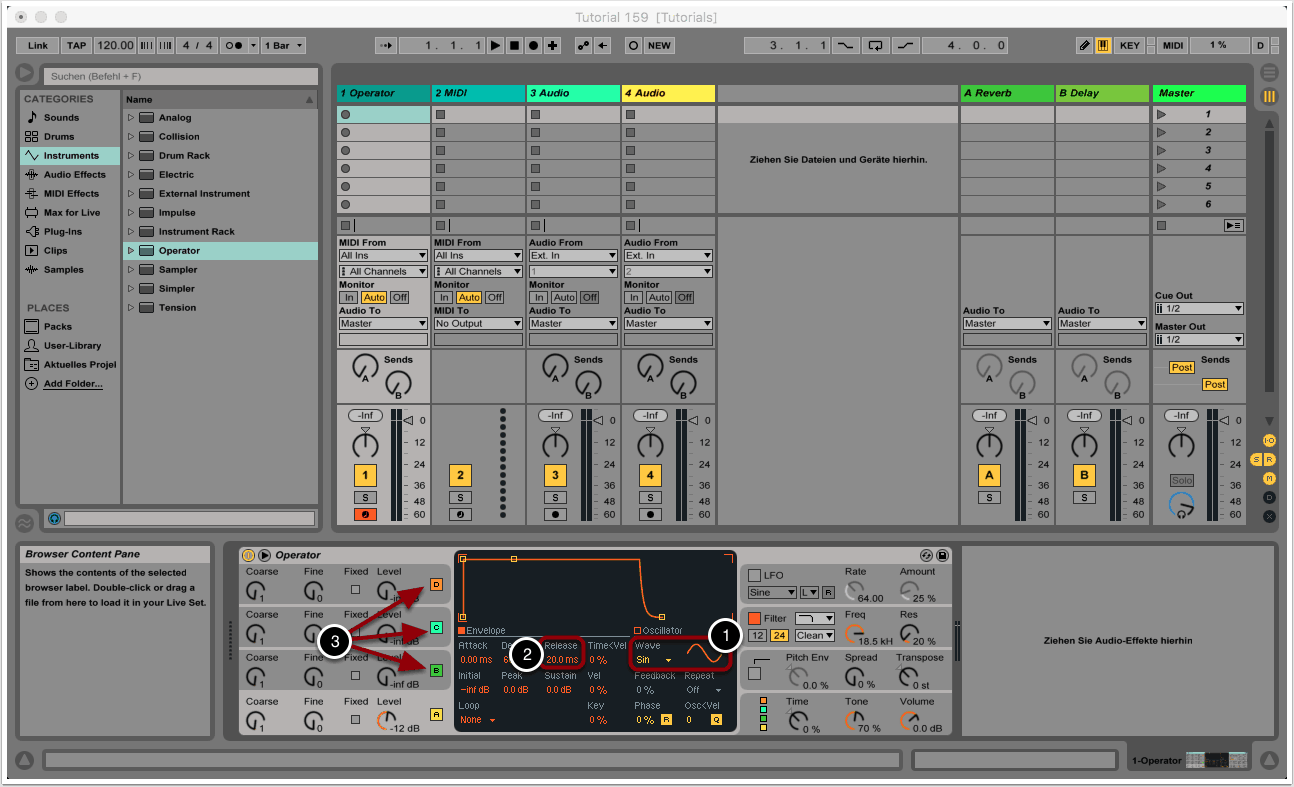Screen dimensions: 1294x787
Task: Toggle the Operator Filter on/off switch
Action: click(x=755, y=619)
